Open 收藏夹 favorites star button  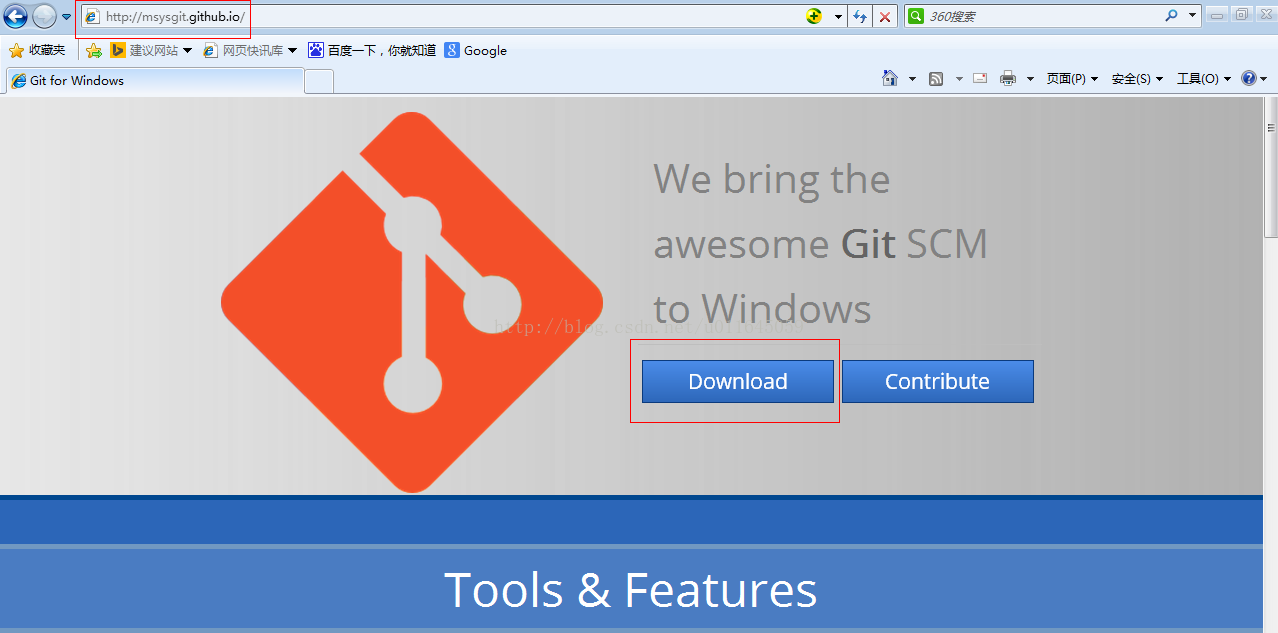click(37, 50)
